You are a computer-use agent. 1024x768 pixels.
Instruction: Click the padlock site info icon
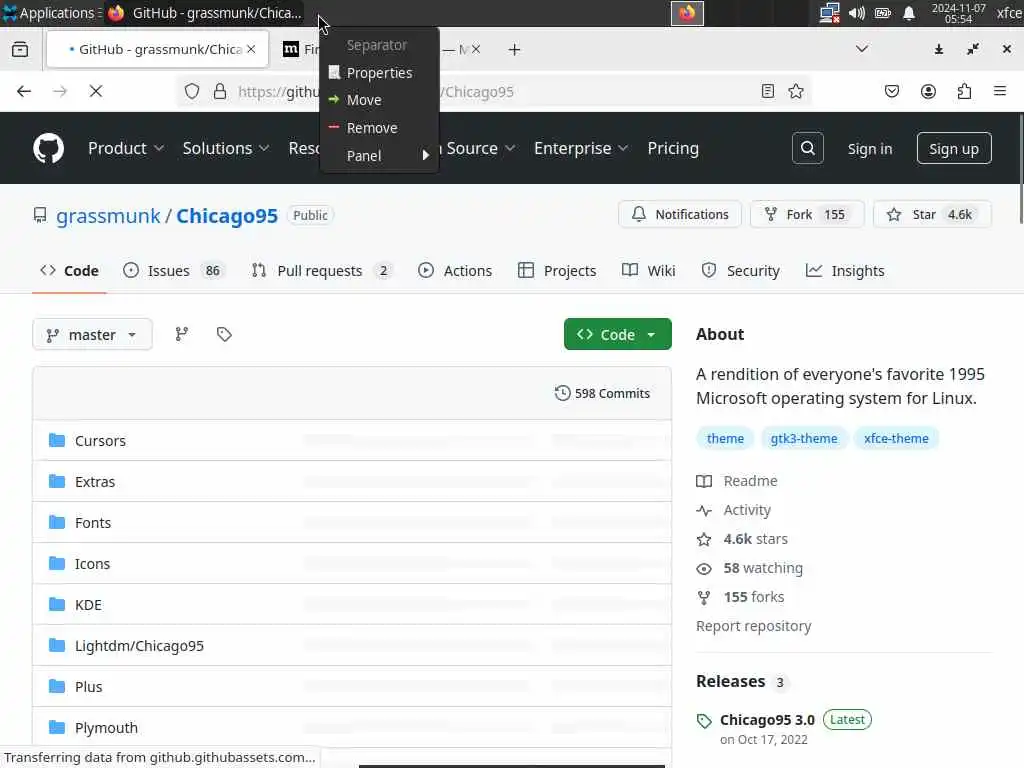[220, 91]
